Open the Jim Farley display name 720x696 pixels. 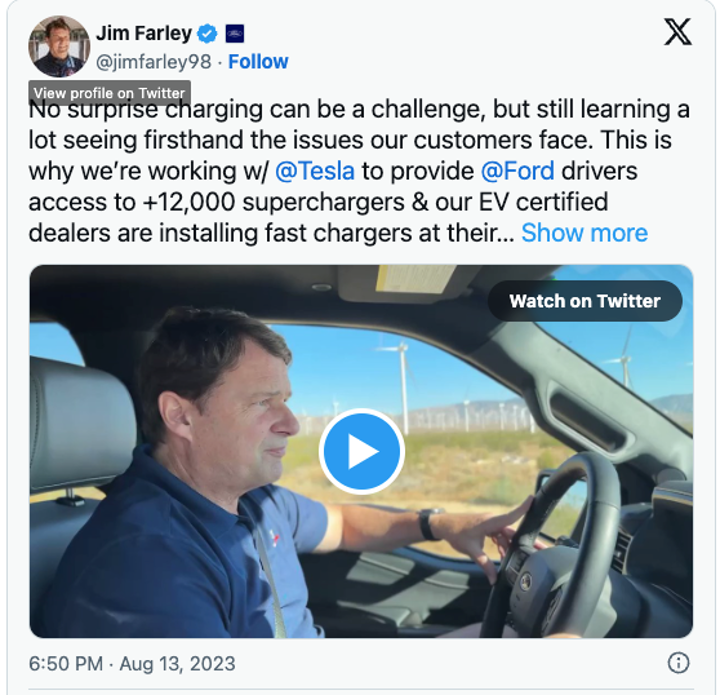(x=143, y=34)
